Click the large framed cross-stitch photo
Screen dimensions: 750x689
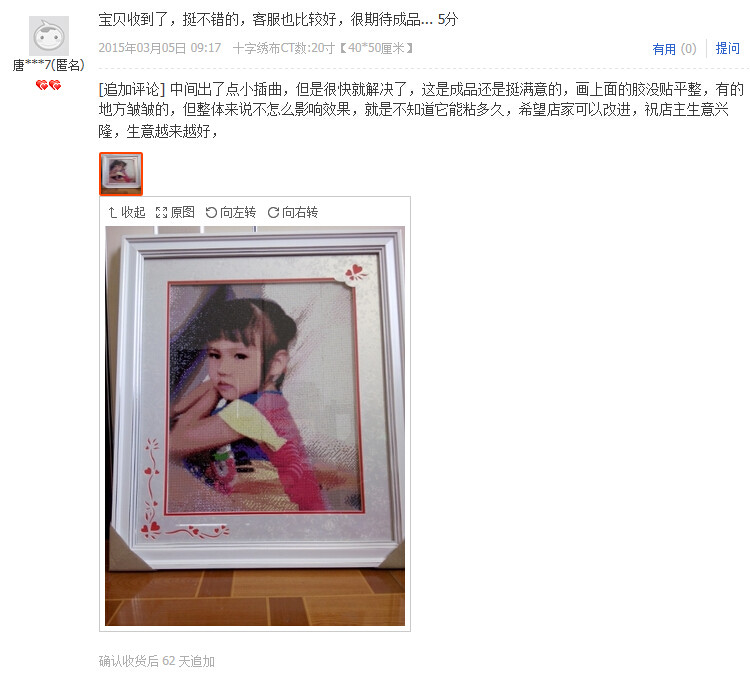(x=255, y=426)
